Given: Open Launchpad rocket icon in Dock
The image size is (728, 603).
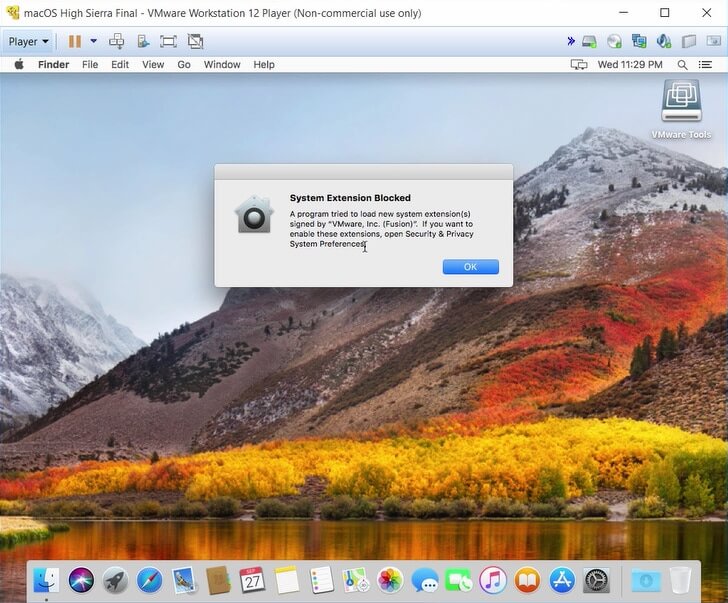Looking at the screenshot, I should [115, 580].
